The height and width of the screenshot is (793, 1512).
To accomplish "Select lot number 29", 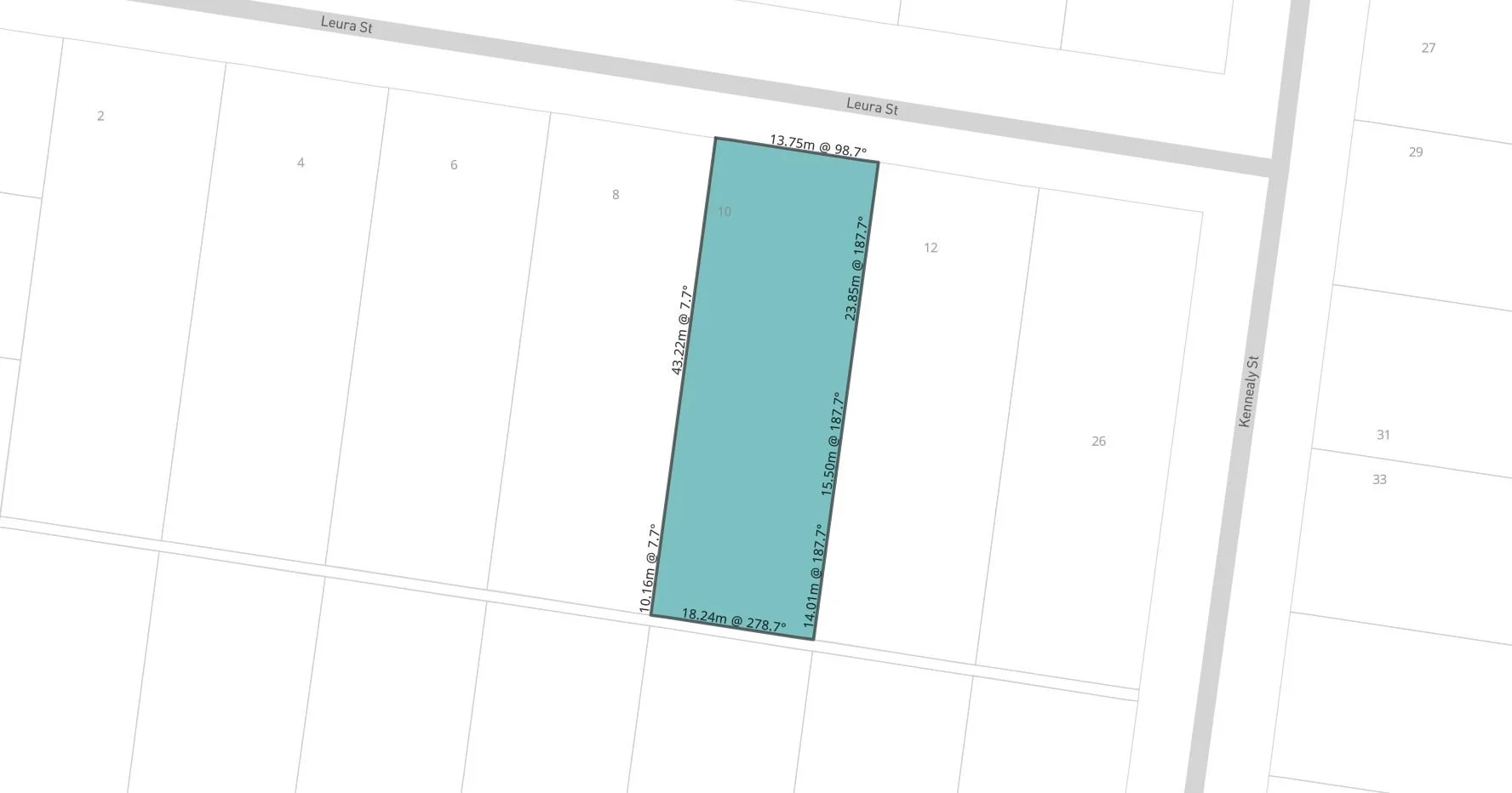I will [1416, 152].
